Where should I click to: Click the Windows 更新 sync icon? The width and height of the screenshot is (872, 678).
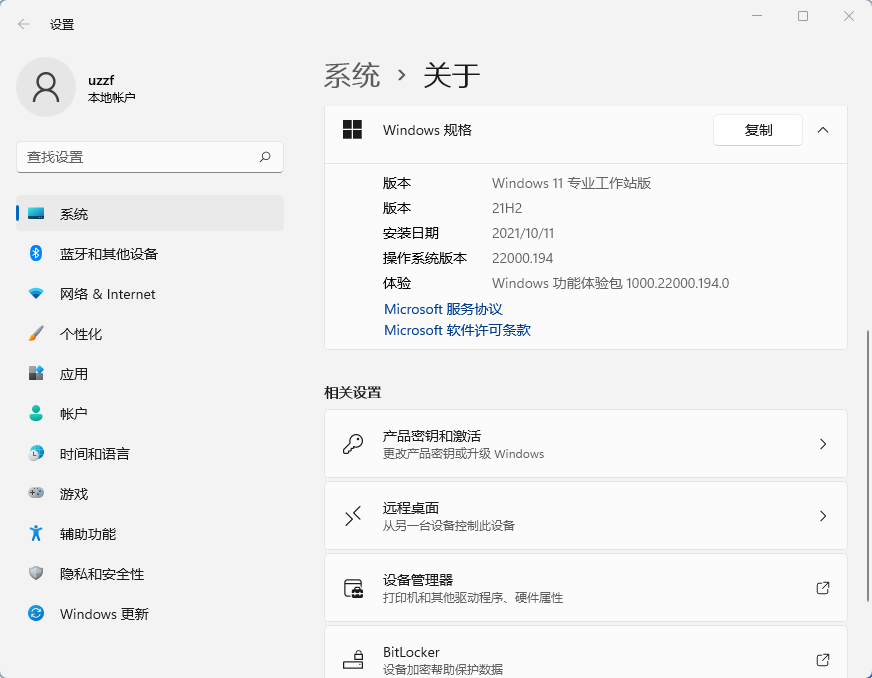tap(36, 614)
